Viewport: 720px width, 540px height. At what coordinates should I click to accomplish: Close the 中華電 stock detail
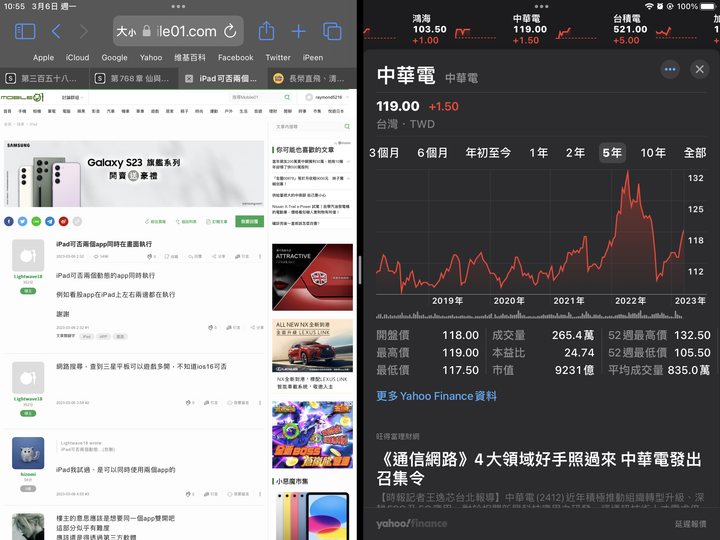coord(700,69)
